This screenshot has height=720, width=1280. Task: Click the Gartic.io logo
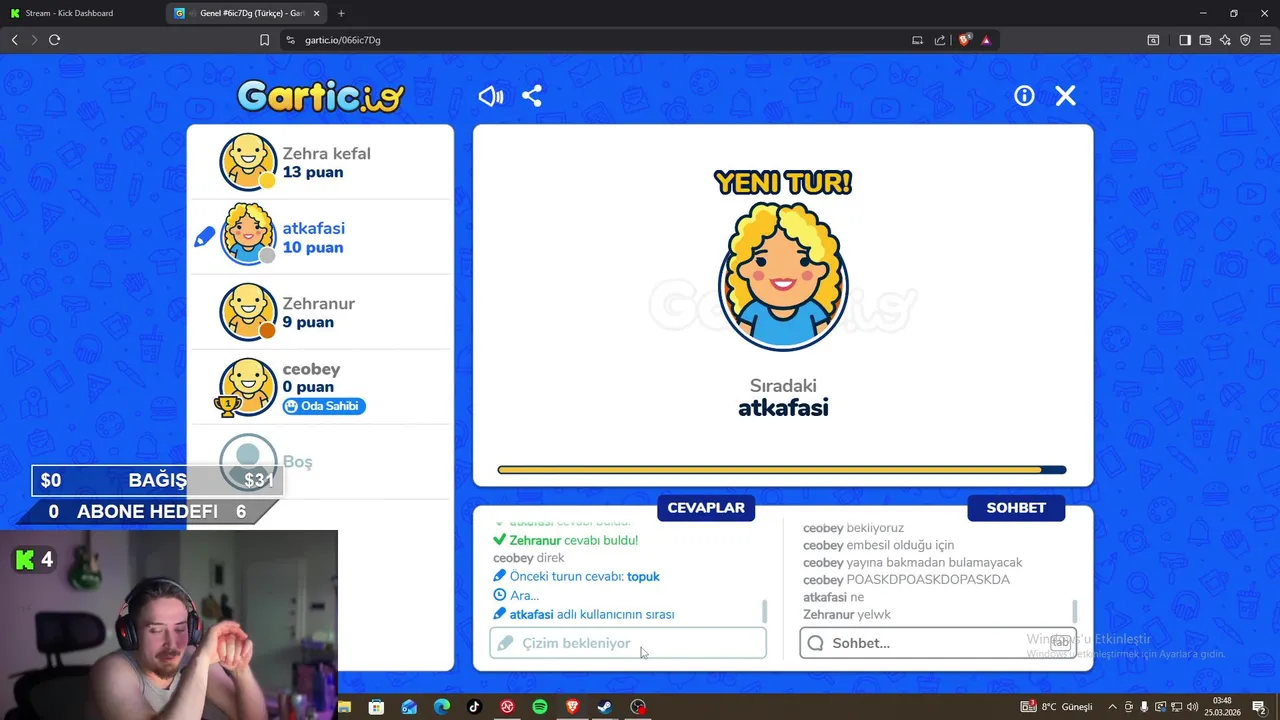[x=321, y=96]
